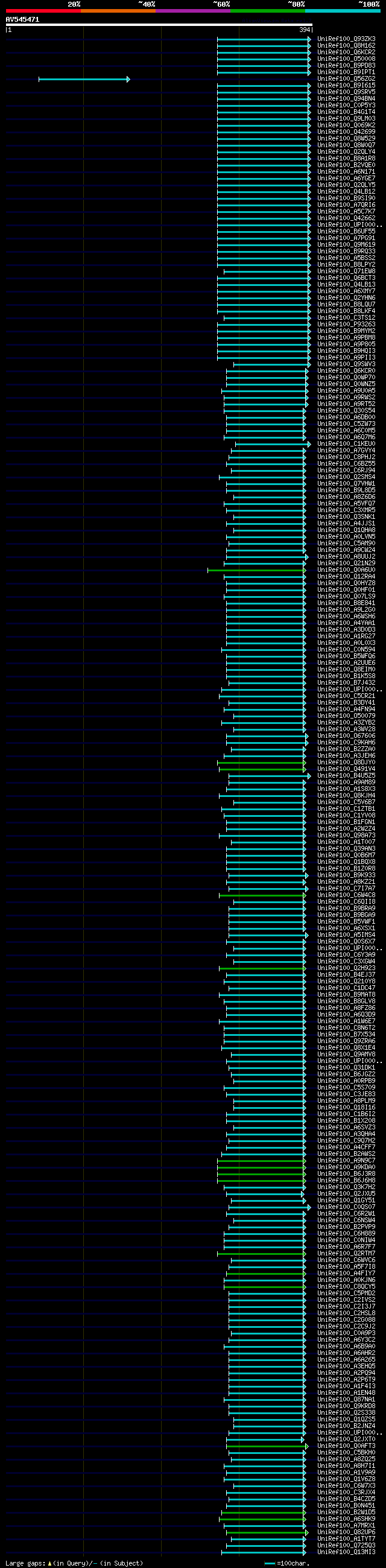Select the UniRef100_Q82UP6 label
The width and height of the screenshot is (386, 1568).
[346, 1532]
